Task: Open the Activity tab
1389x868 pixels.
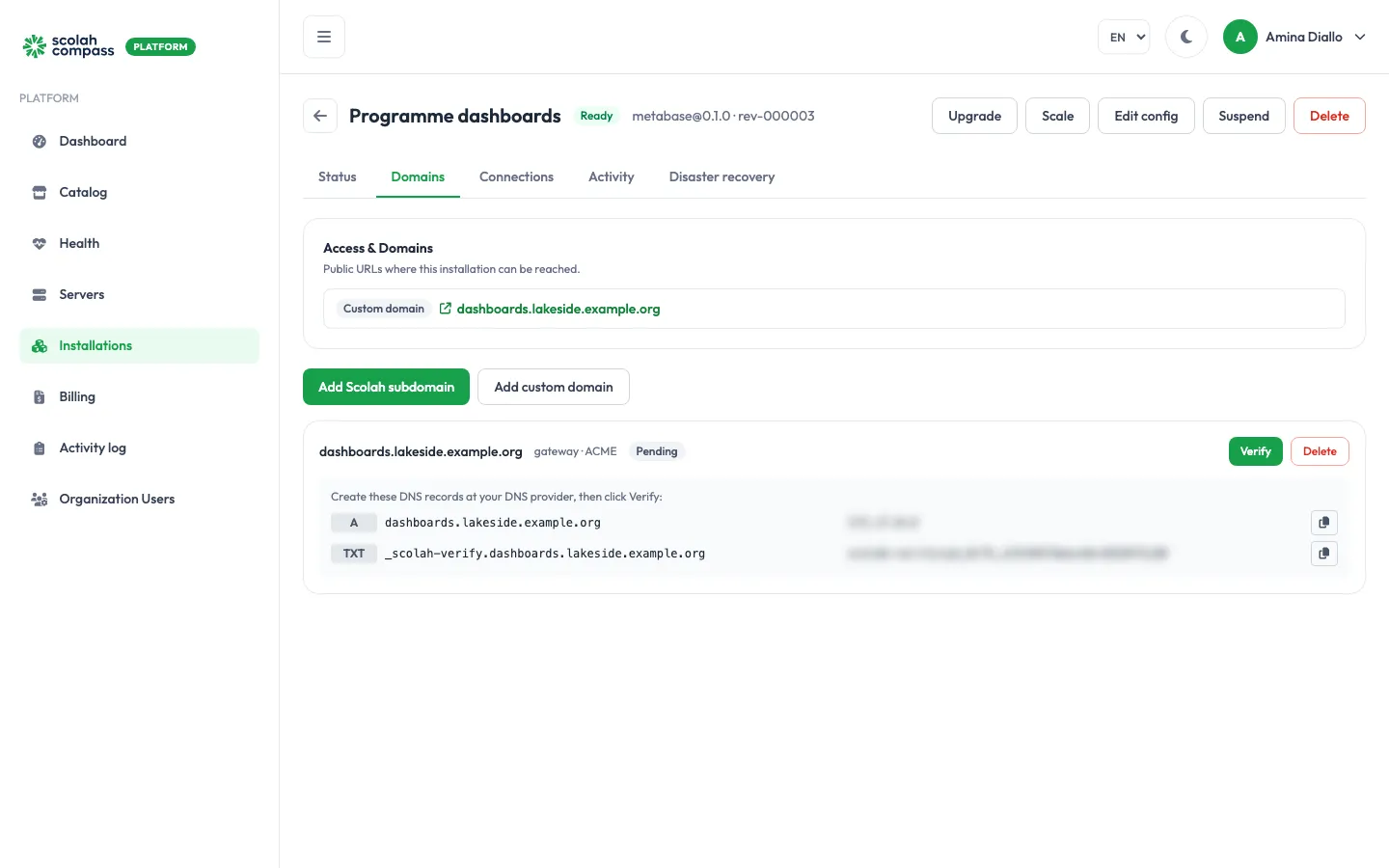Action: 612,177
